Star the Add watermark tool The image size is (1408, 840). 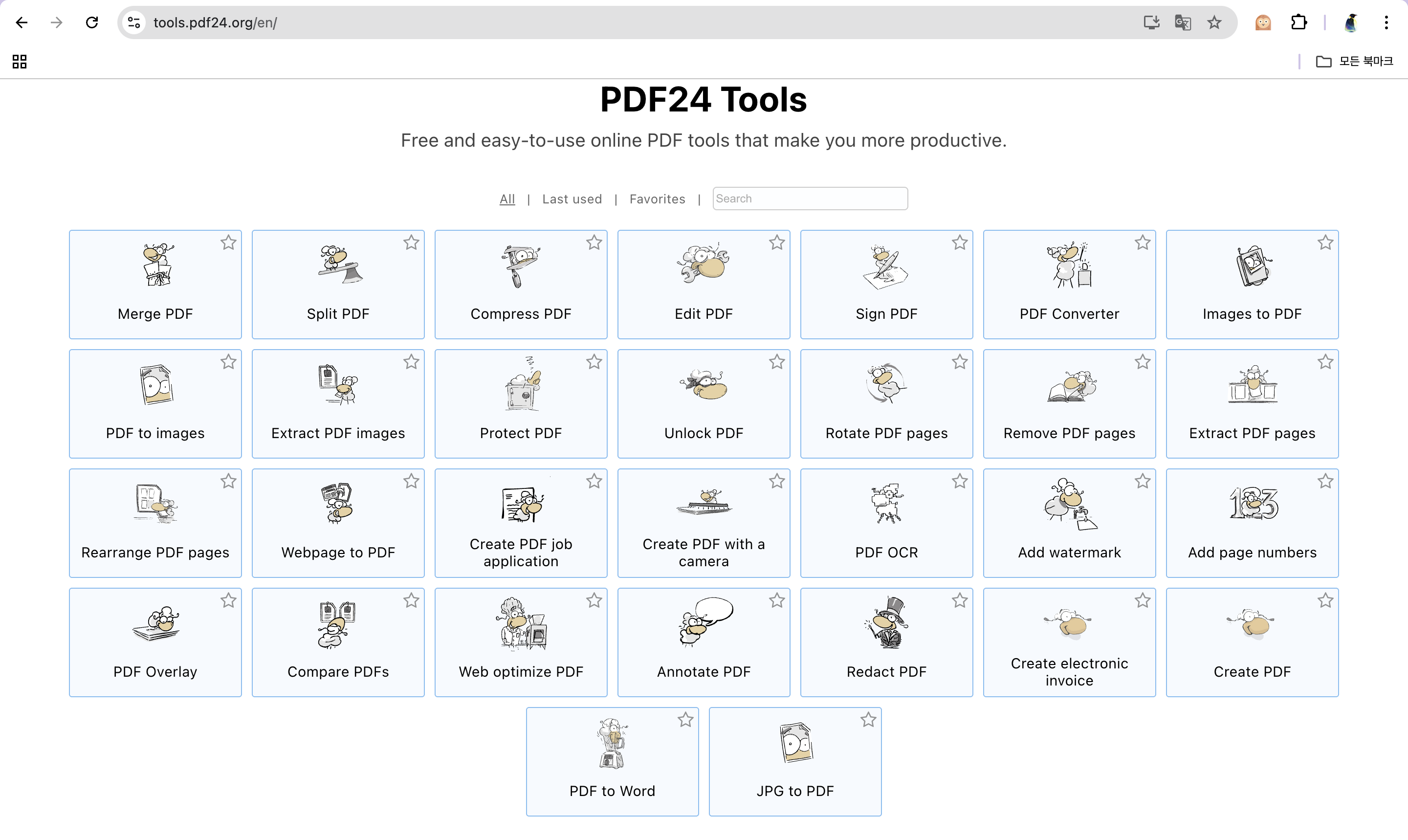[1142, 481]
